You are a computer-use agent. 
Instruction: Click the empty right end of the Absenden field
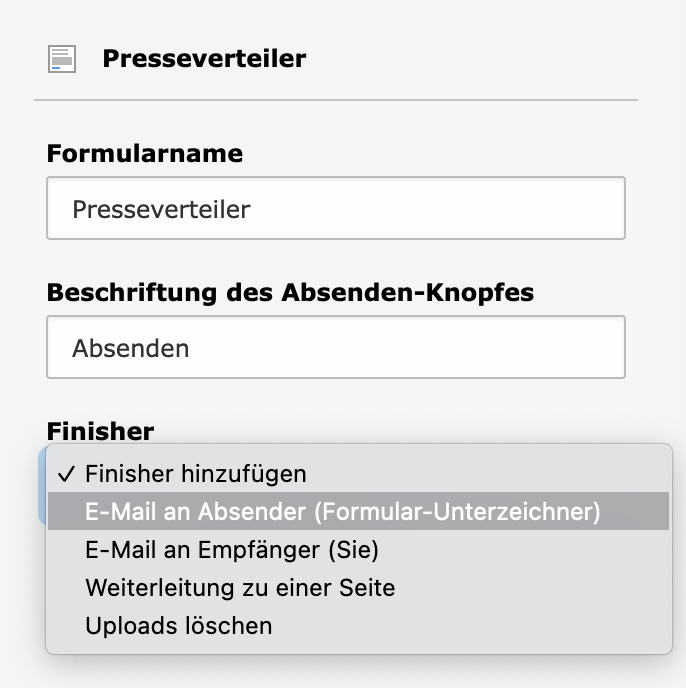pyautogui.click(x=560, y=348)
